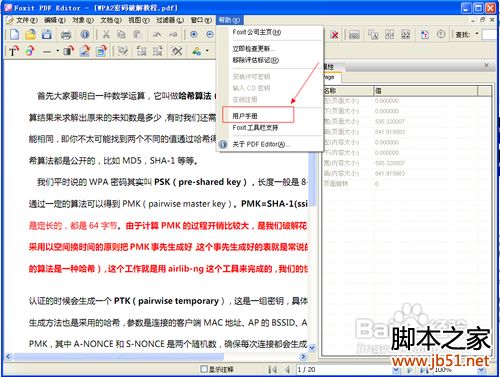The width and height of the screenshot is (500, 377).
Task: Click the New document icon
Action: point(14,34)
